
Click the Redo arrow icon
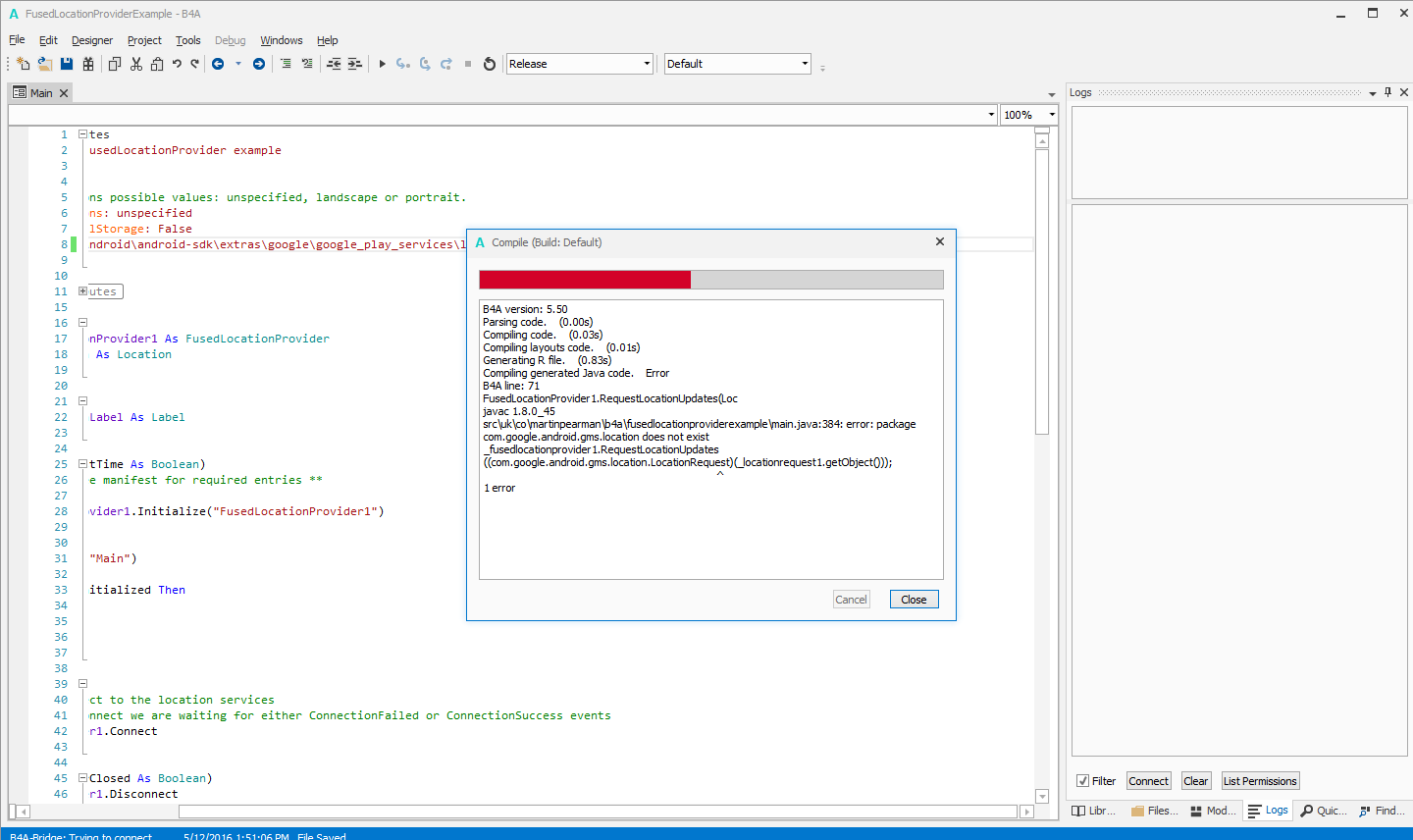click(x=195, y=64)
